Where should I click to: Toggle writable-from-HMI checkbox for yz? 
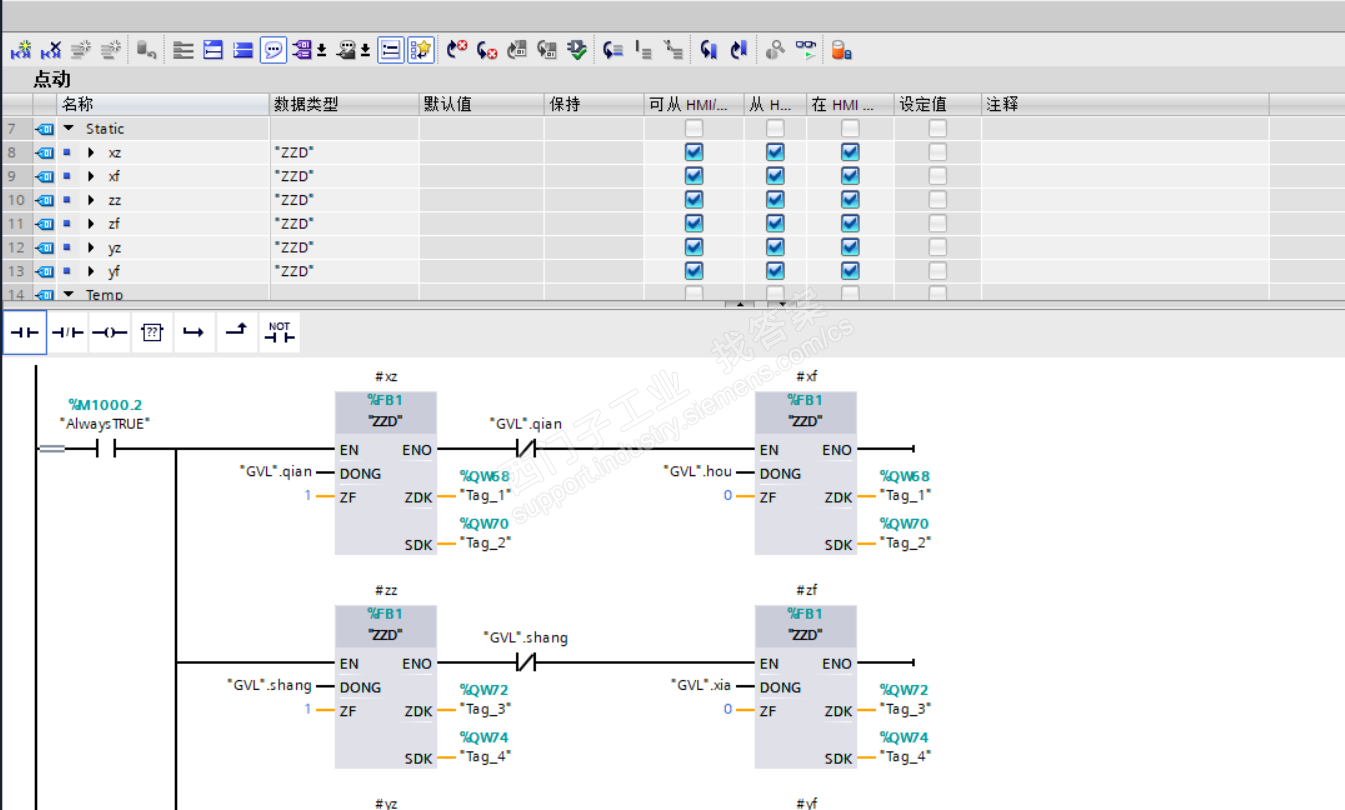click(775, 248)
